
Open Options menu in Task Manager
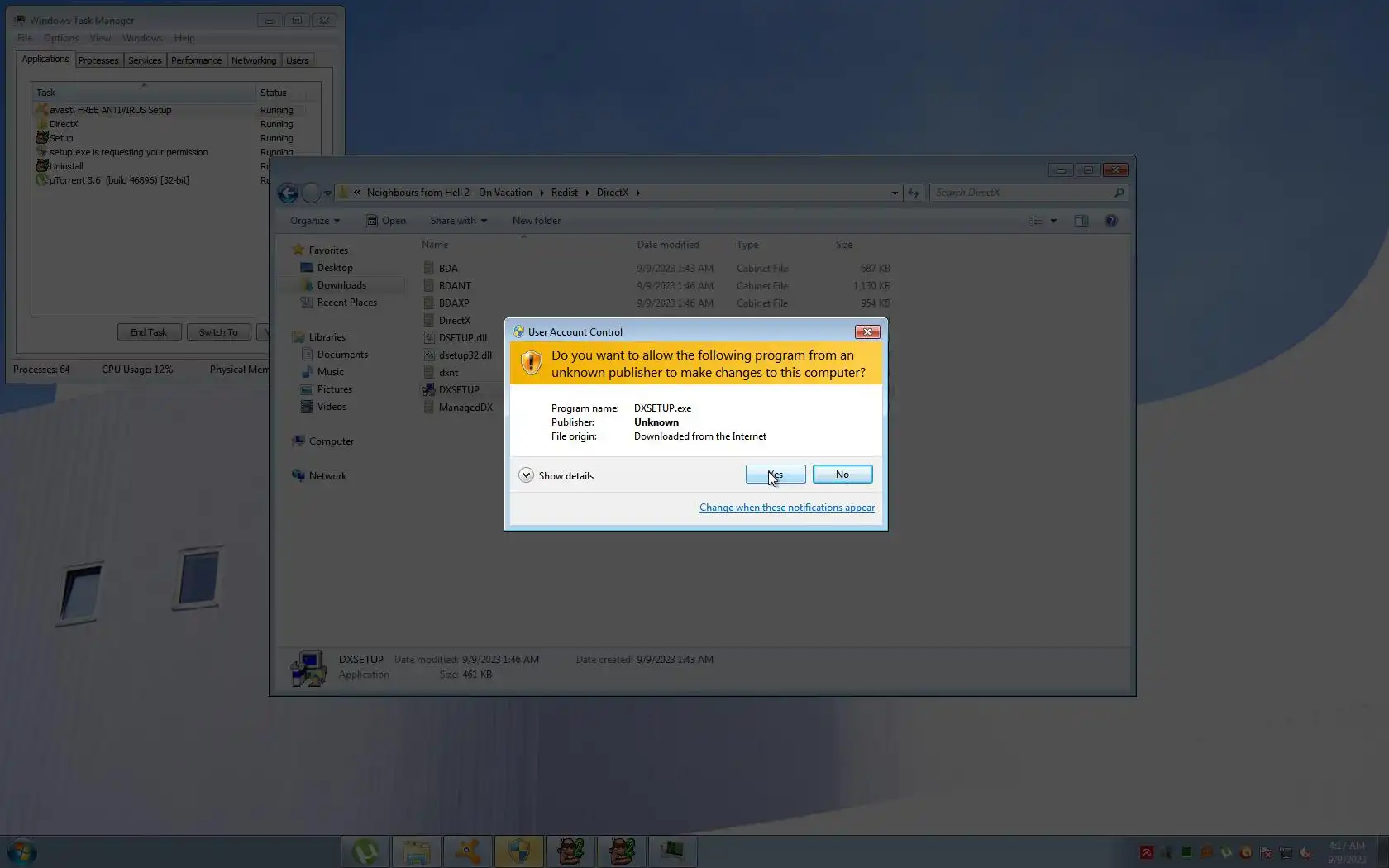point(61,38)
